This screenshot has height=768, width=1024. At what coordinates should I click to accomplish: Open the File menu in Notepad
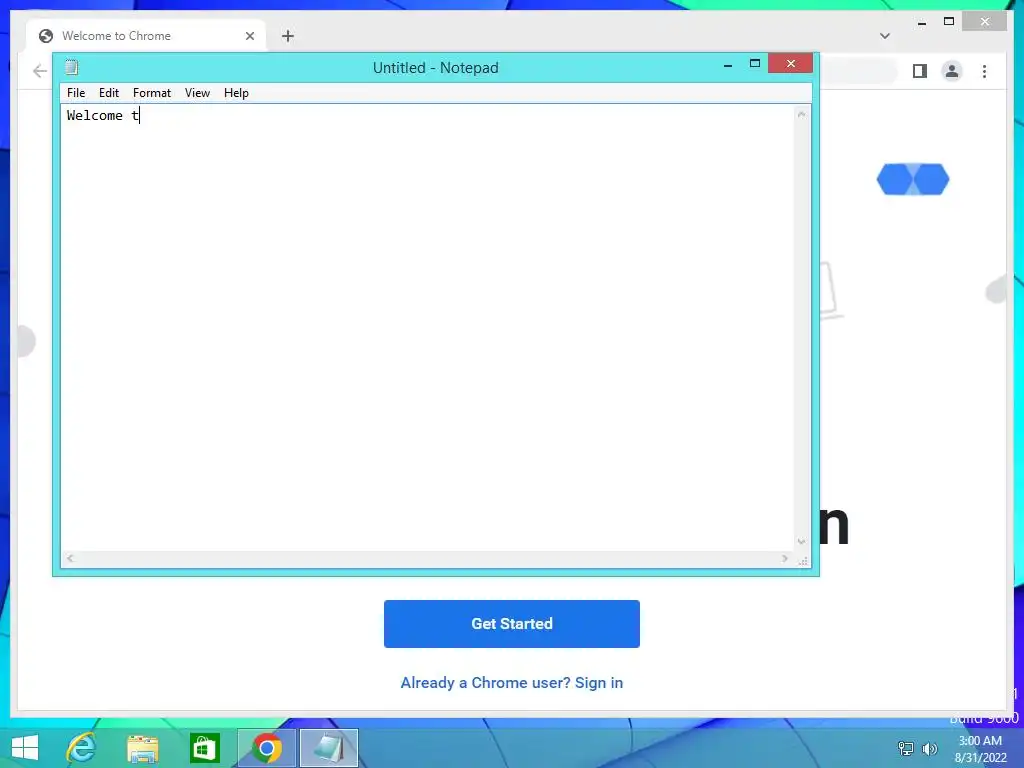[76, 93]
